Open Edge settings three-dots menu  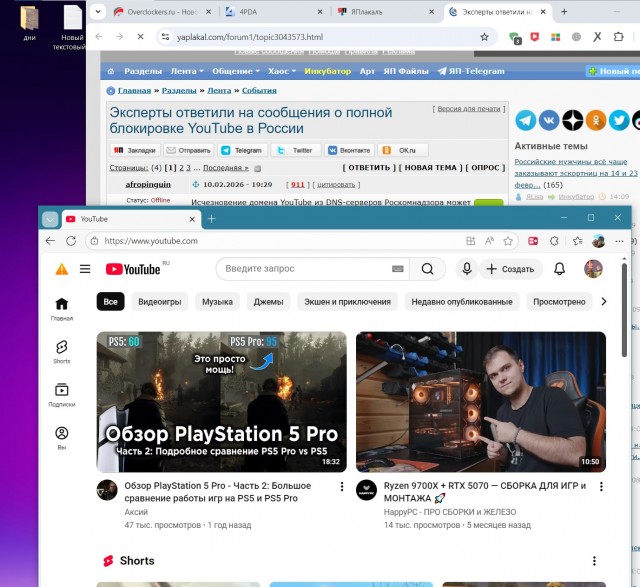619,241
